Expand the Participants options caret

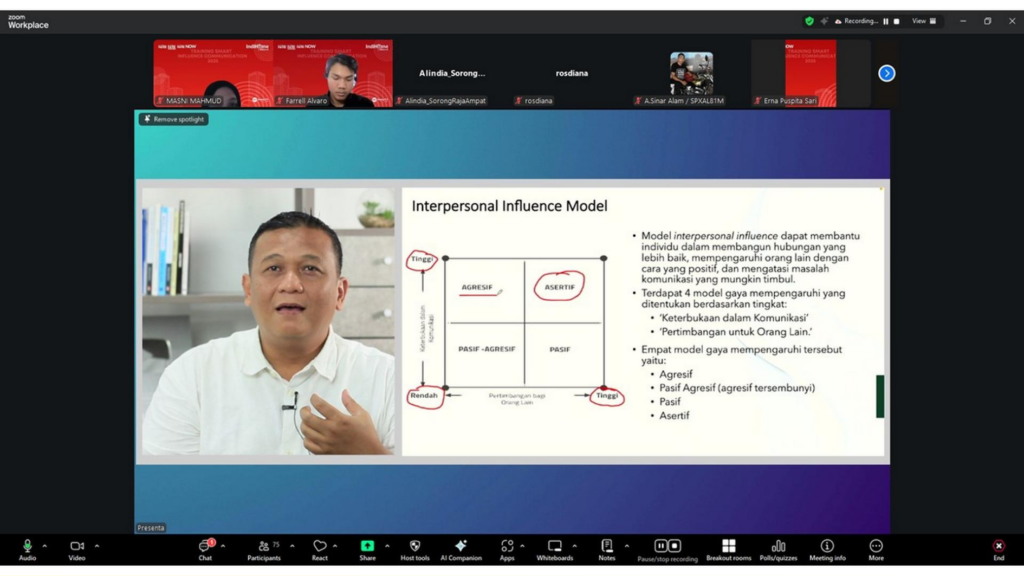[292, 546]
